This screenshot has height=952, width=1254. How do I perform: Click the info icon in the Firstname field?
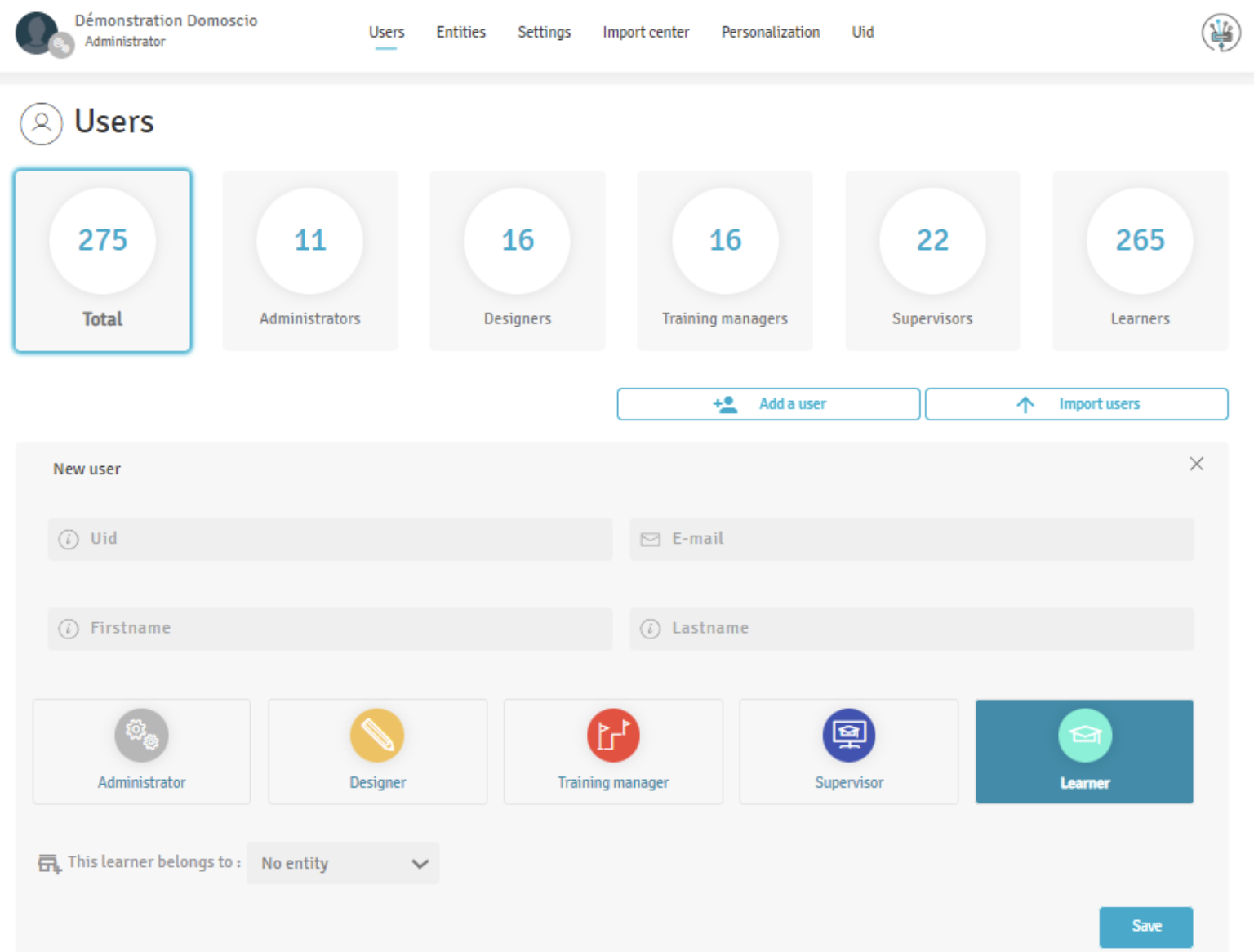[x=69, y=629]
